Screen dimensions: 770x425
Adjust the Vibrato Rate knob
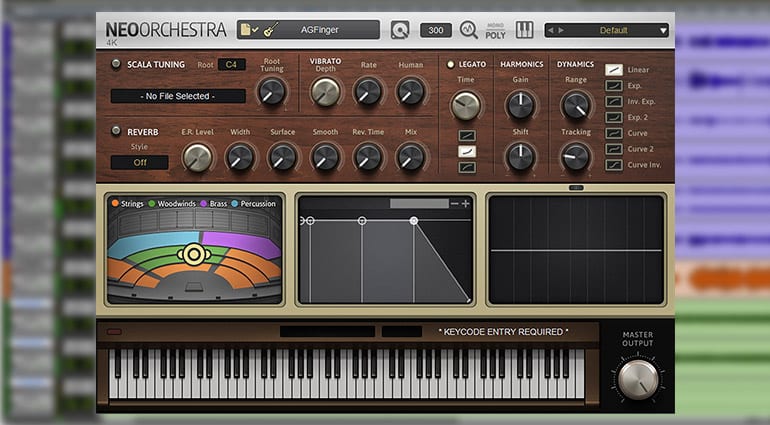coord(368,91)
